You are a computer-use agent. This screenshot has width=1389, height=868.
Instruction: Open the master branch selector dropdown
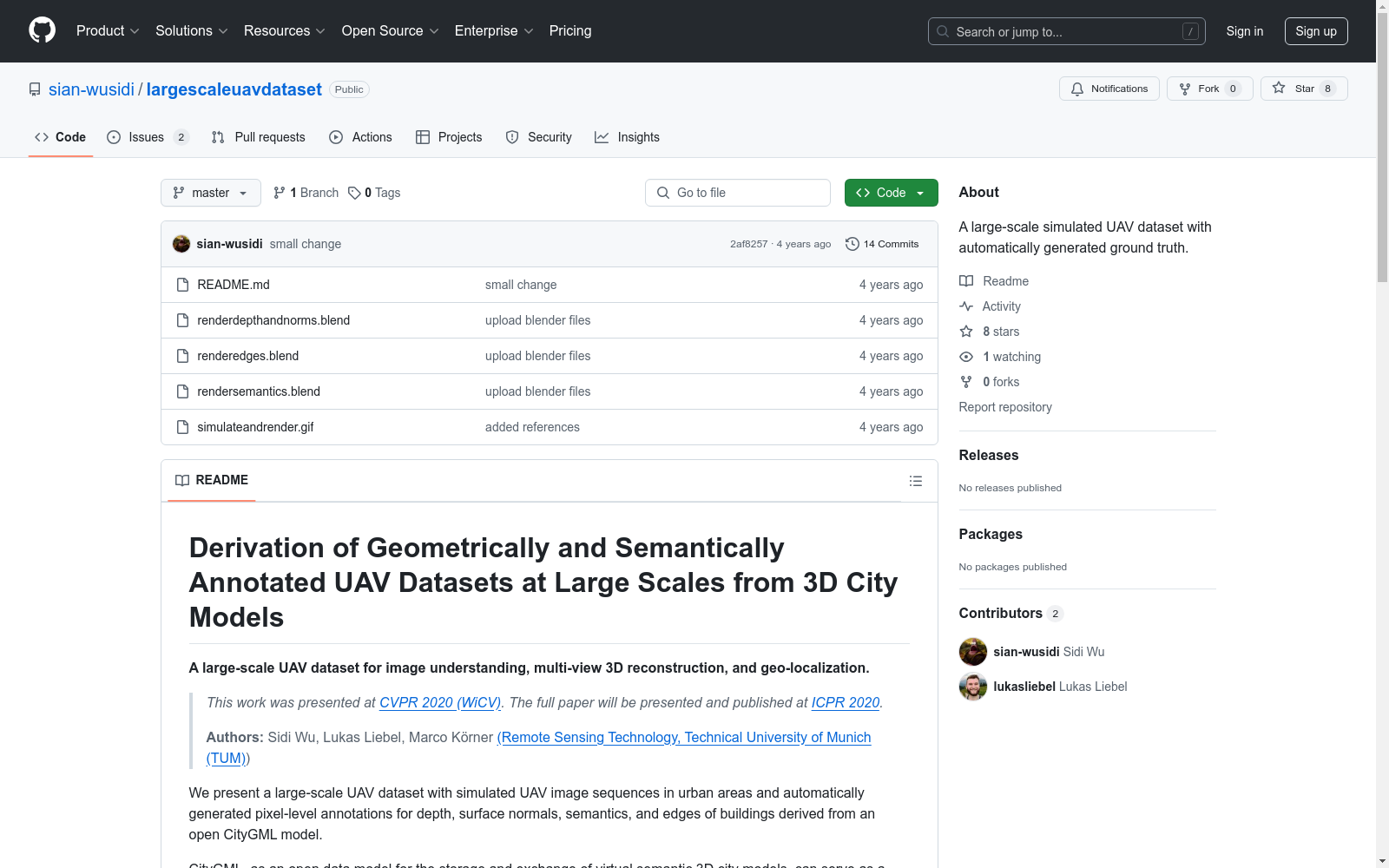[x=211, y=193]
